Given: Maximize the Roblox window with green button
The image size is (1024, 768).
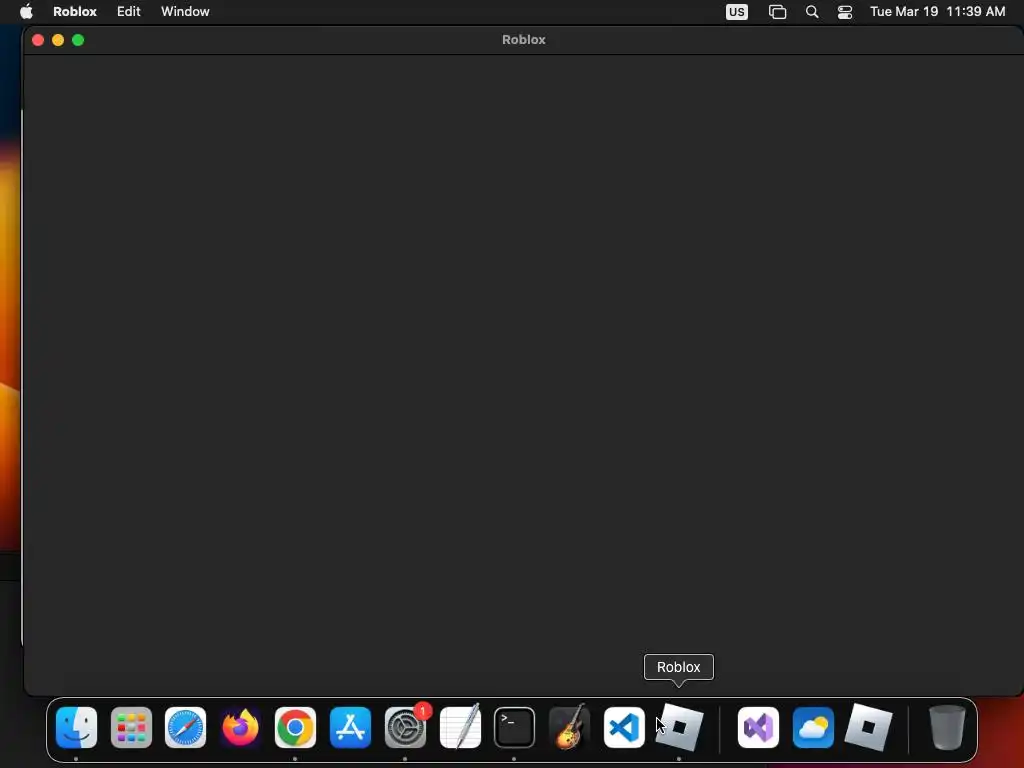Looking at the screenshot, I should (78, 40).
